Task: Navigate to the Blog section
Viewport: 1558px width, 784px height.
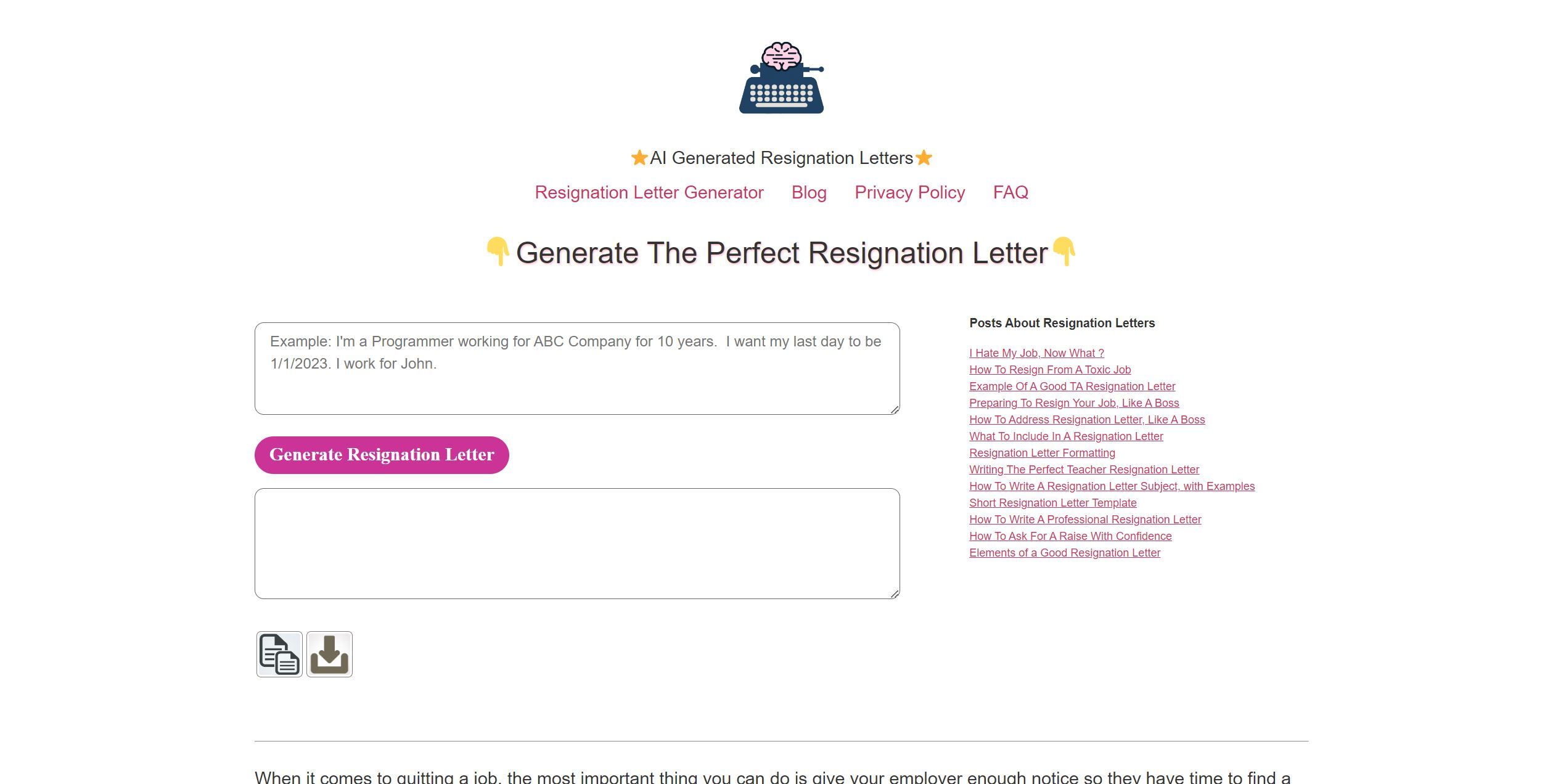Action: (809, 191)
